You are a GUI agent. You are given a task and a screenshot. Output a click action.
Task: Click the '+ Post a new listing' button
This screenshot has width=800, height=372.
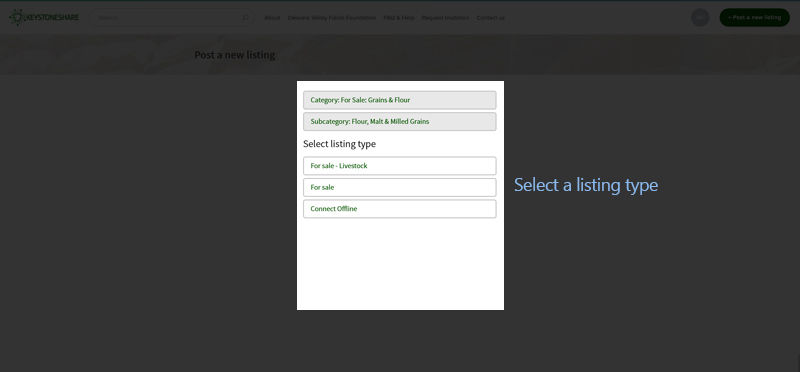(754, 17)
